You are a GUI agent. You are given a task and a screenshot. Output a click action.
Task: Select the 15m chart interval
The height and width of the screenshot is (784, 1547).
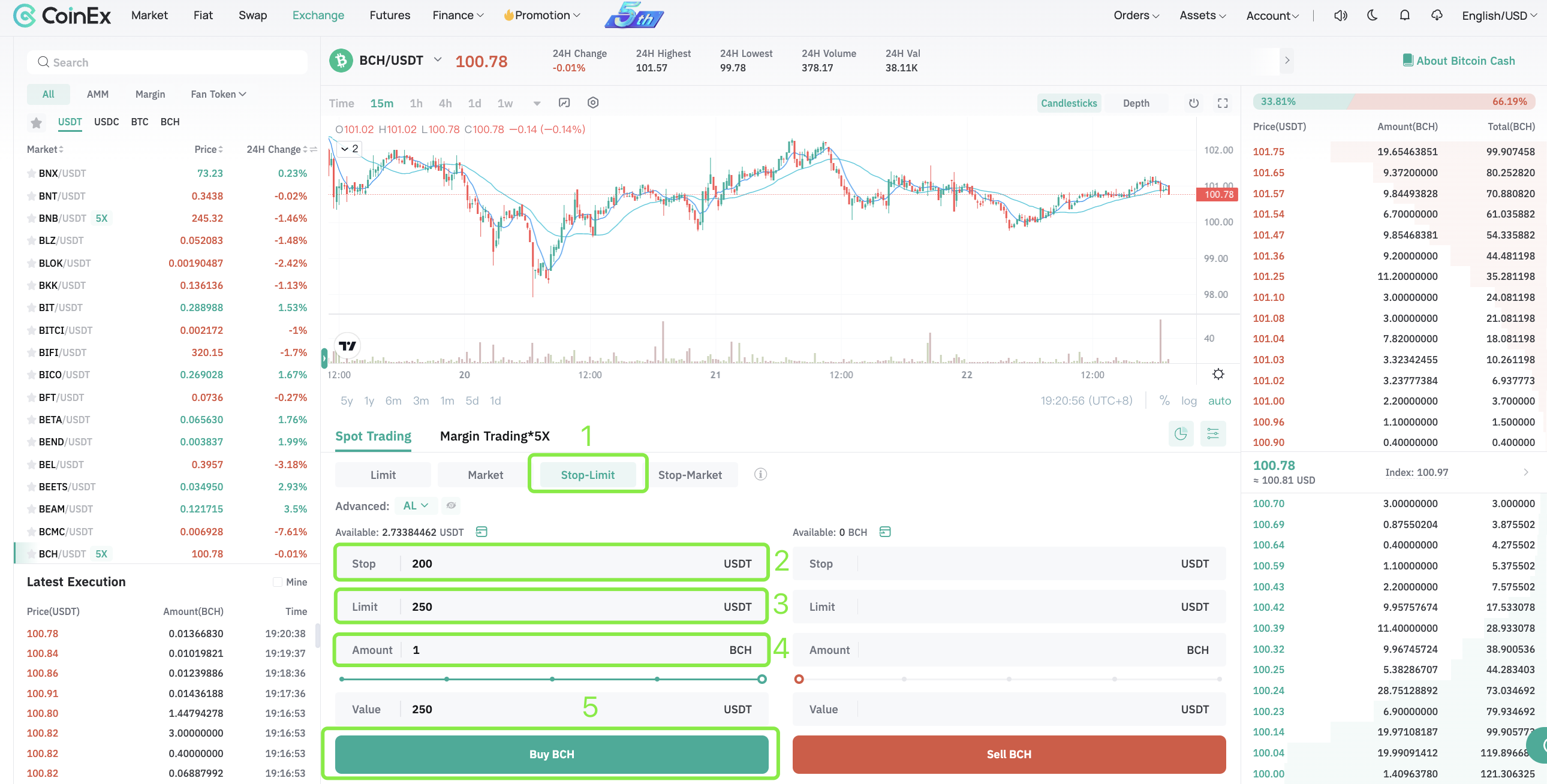coord(382,103)
